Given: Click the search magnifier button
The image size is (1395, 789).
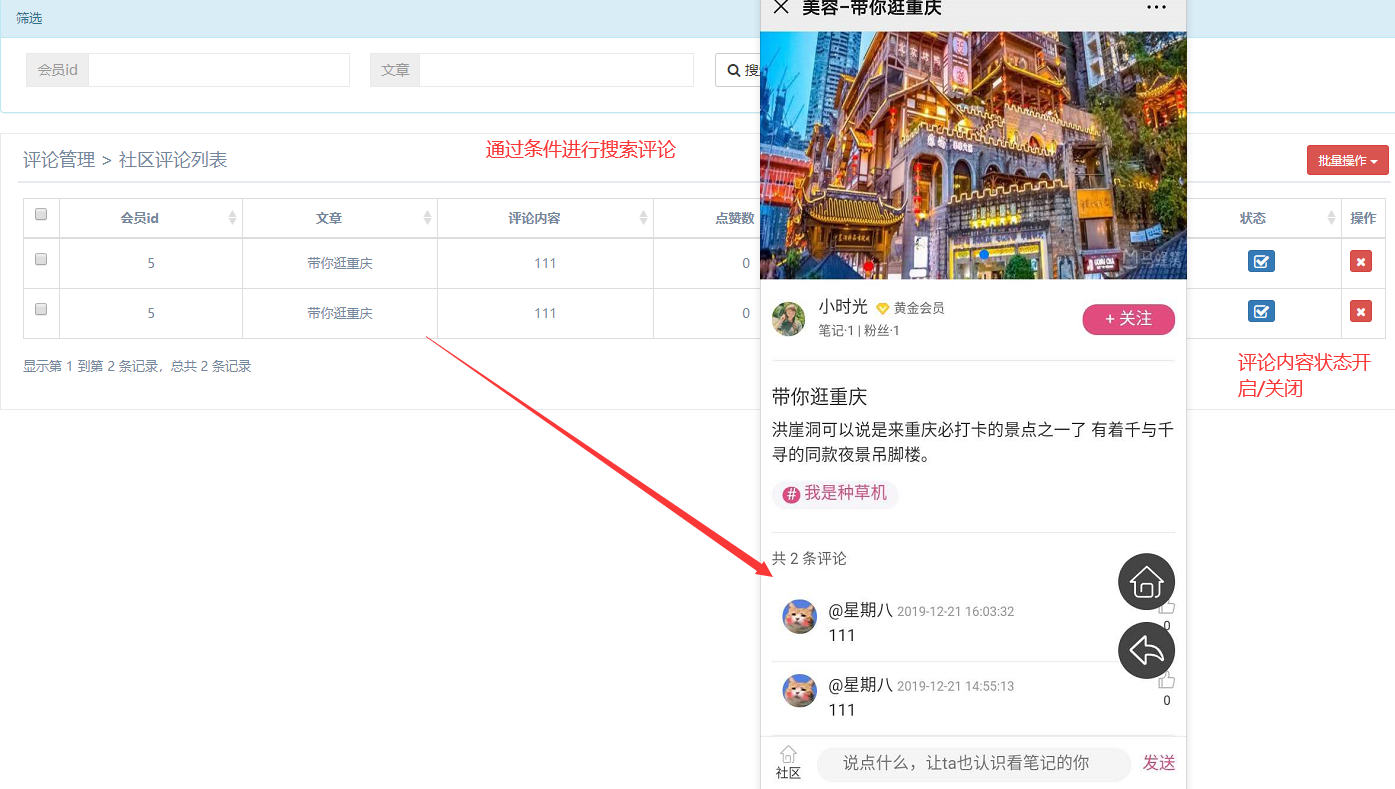Looking at the screenshot, I should [x=738, y=70].
